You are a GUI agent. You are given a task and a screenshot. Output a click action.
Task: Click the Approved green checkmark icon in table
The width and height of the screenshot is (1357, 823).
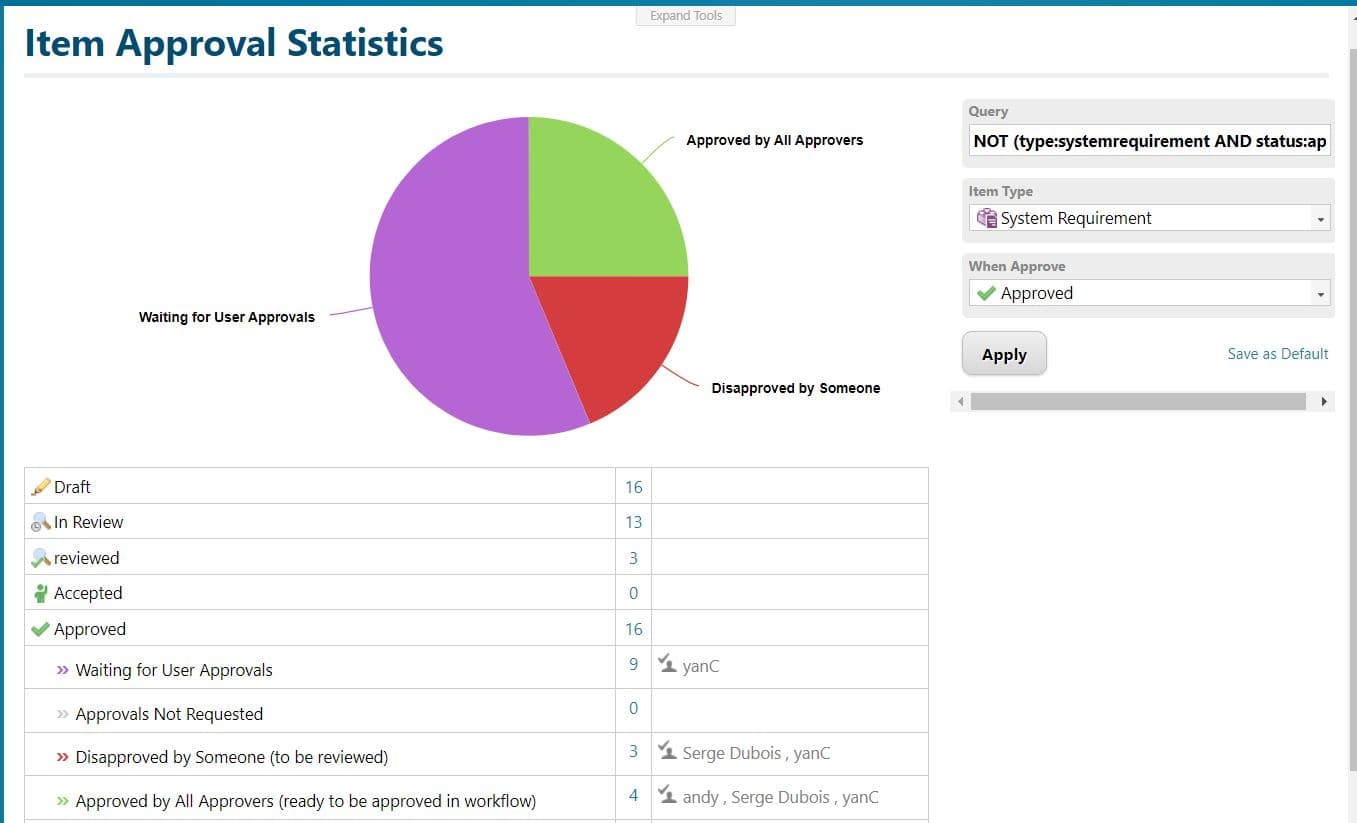coord(41,629)
